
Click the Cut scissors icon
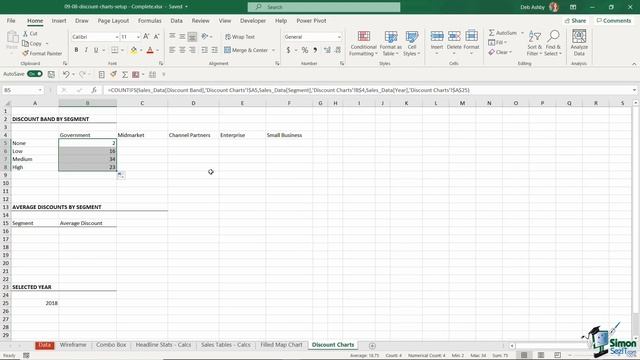(25, 33)
